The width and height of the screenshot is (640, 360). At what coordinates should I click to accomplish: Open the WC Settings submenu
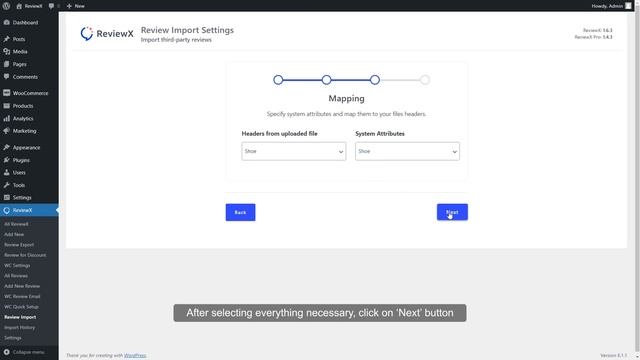pyautogui.click(x=17, y=265)
